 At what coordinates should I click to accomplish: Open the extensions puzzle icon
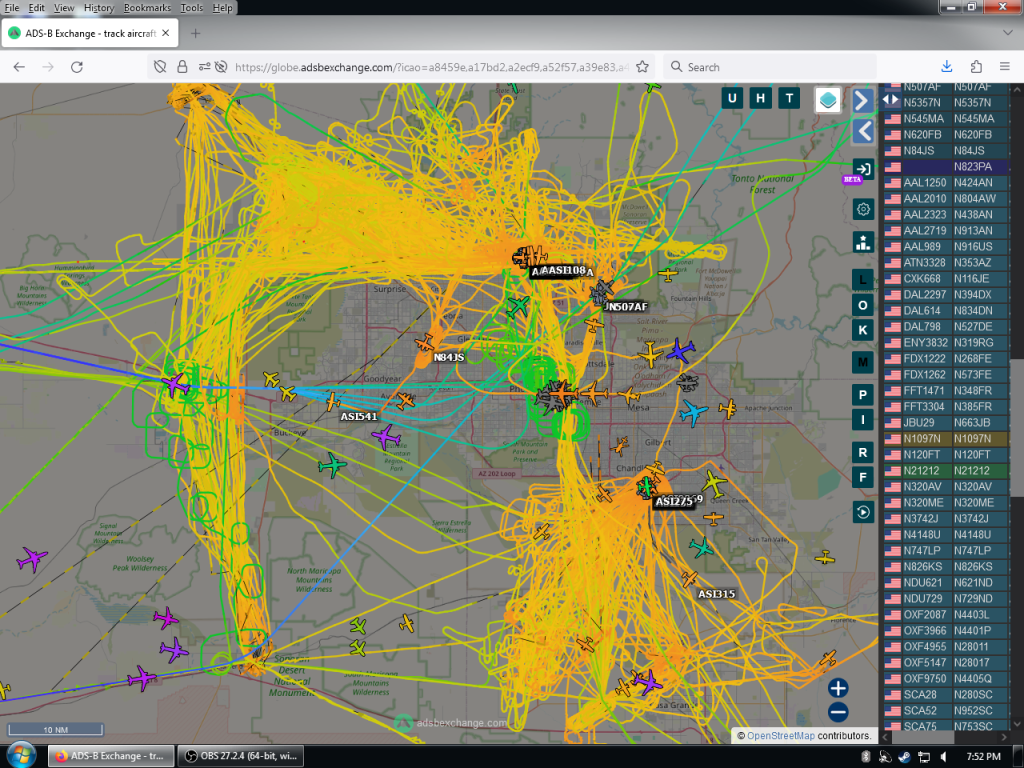[x=976, y=67]
